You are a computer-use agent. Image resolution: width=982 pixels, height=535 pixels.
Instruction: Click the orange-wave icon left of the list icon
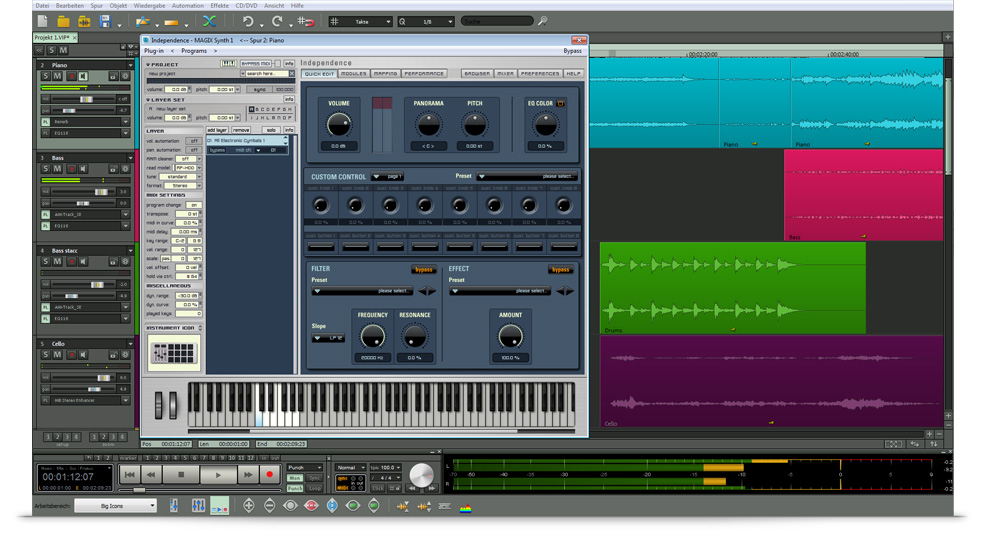[x=423, y=506]
